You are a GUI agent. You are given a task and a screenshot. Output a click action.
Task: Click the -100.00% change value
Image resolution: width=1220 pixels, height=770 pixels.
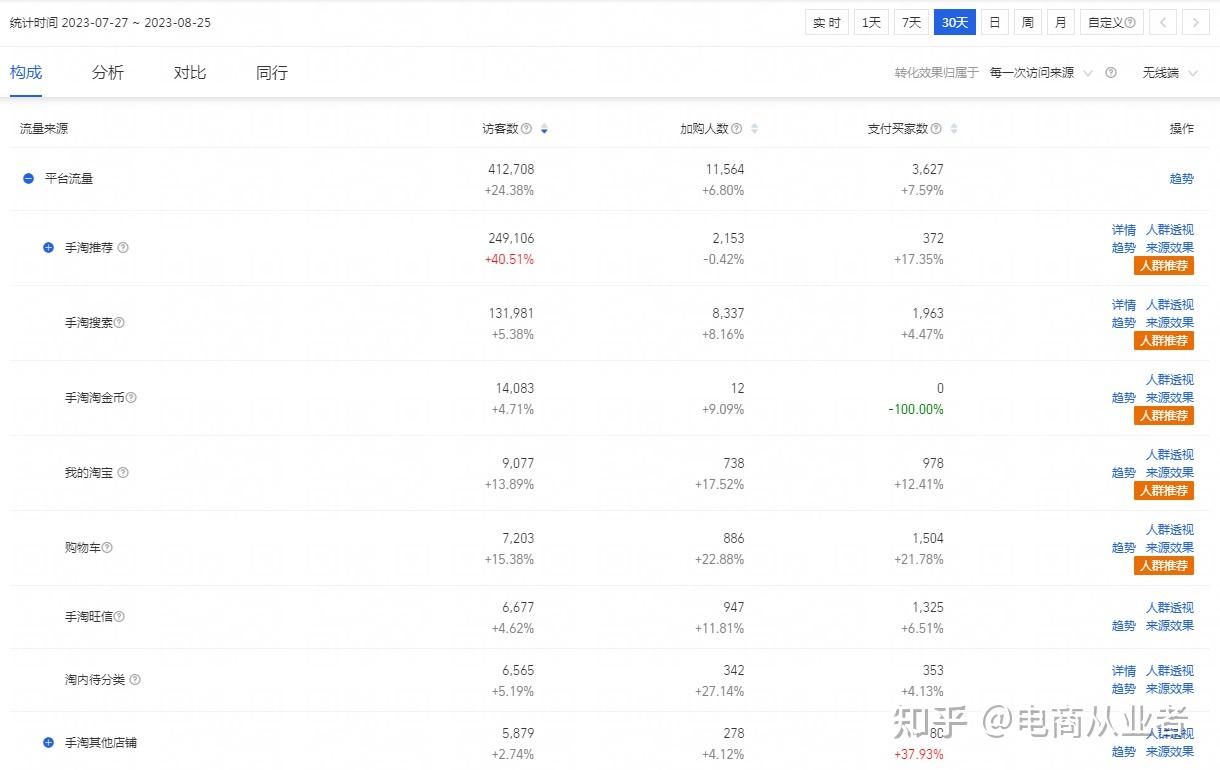point(915,409)
